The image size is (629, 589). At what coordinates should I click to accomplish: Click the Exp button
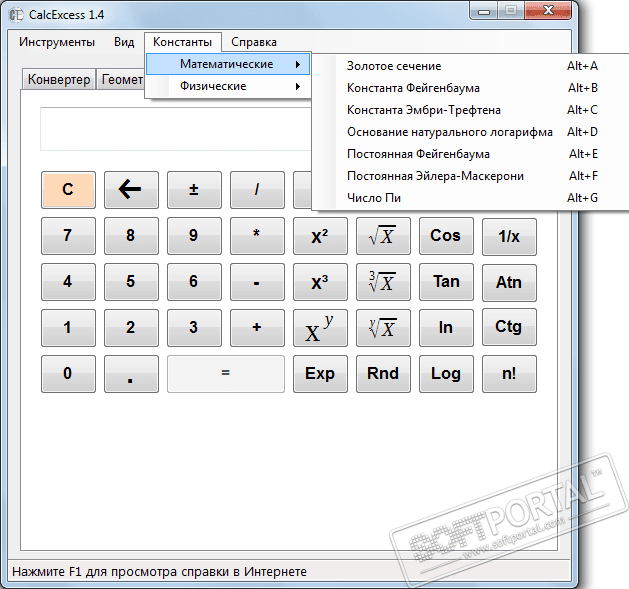click(x=320, y=374)
